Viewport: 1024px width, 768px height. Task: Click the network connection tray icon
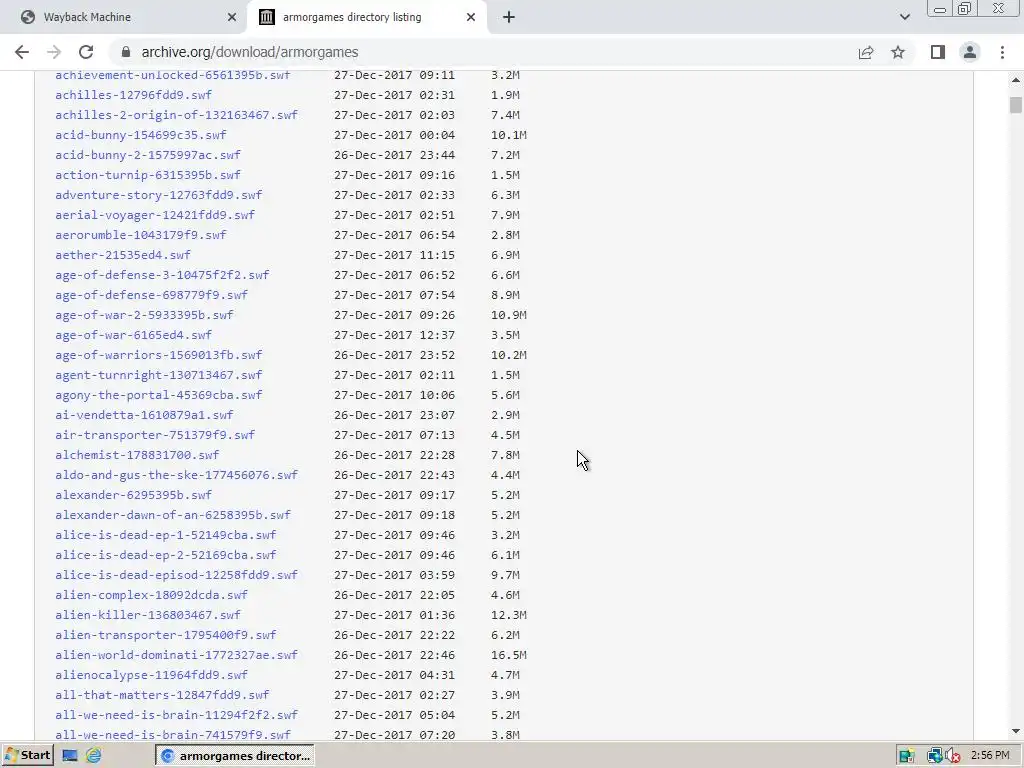pos(935,756)
